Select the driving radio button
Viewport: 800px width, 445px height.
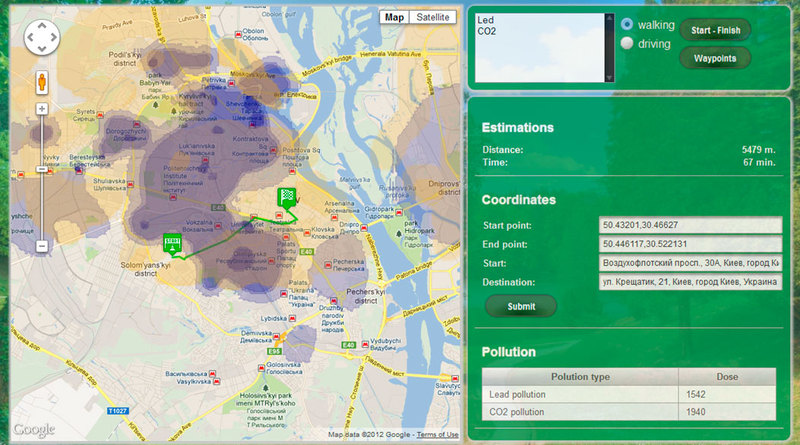click(x=627, y=43)
